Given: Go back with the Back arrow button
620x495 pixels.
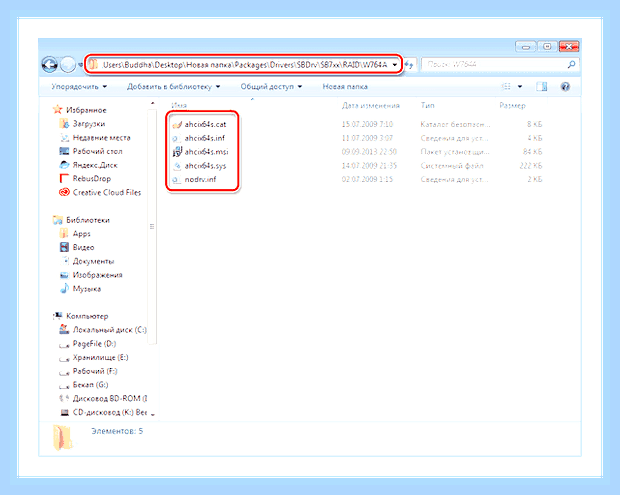Looking at the screenshot, I should pos(49,64).
